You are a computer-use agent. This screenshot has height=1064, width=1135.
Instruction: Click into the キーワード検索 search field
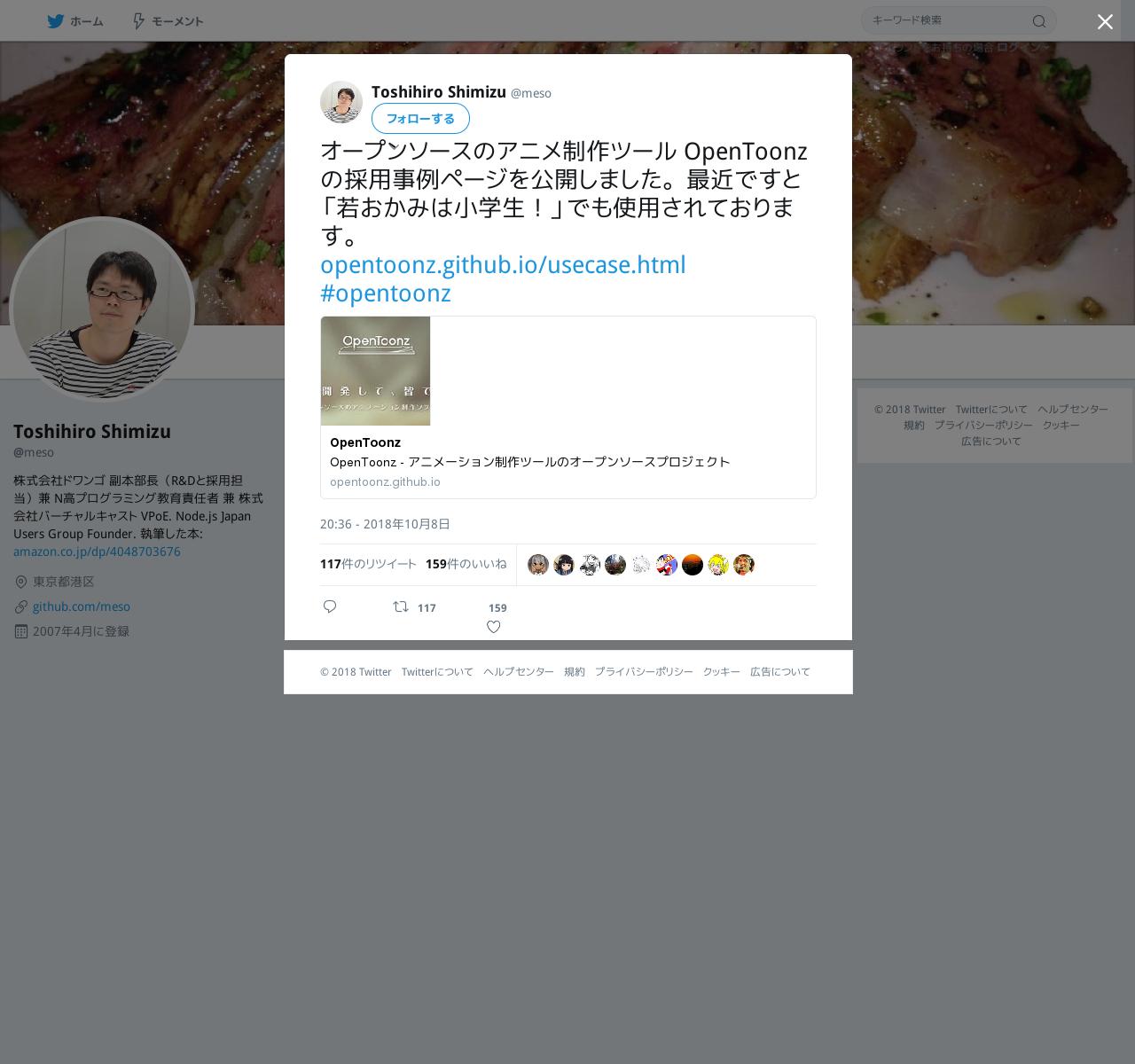949,20
